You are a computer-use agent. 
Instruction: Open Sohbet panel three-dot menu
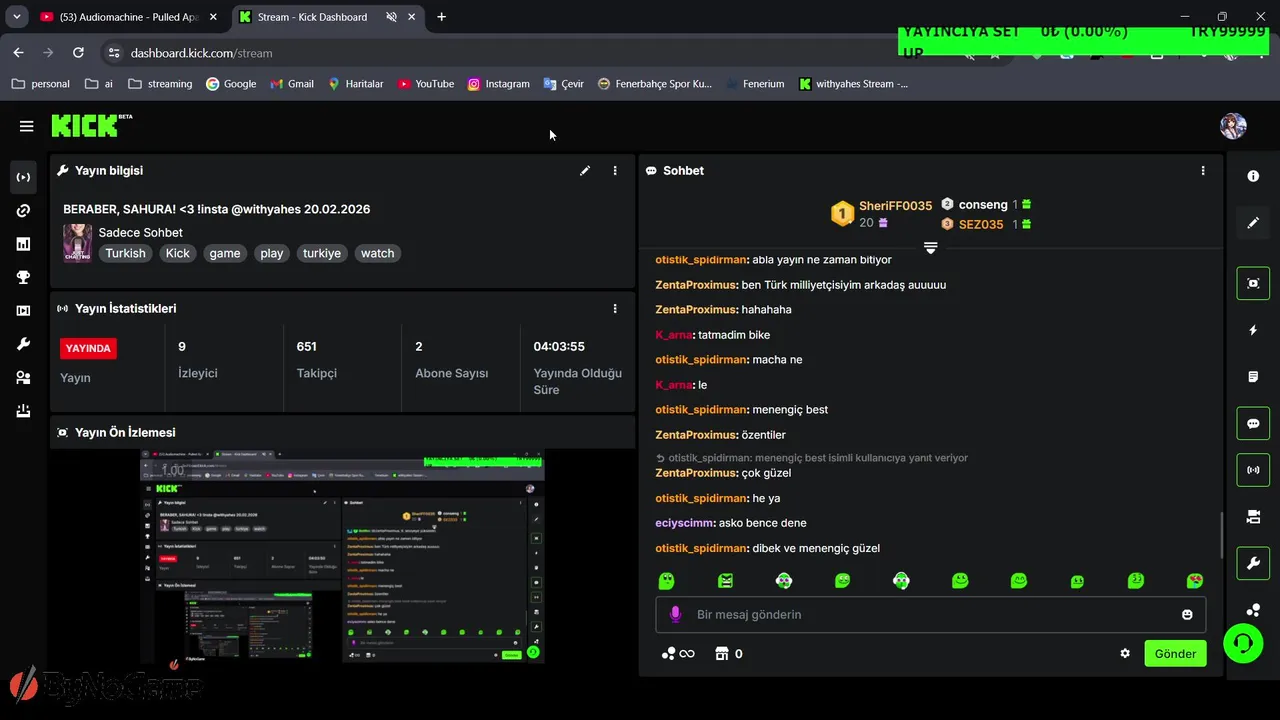coord(1203,171)
